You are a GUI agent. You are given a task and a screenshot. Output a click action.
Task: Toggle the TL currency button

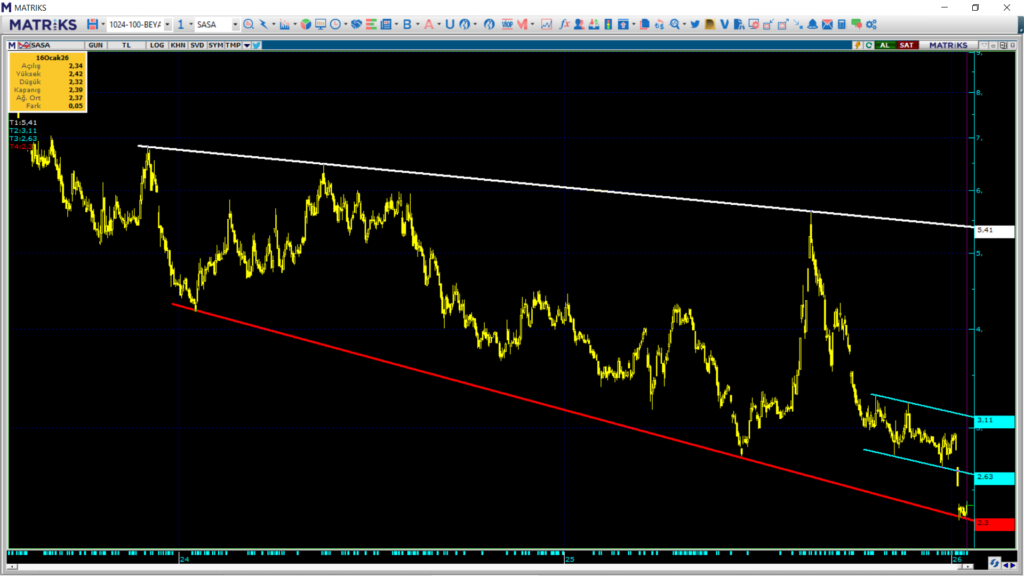click(x=126, y=45)
